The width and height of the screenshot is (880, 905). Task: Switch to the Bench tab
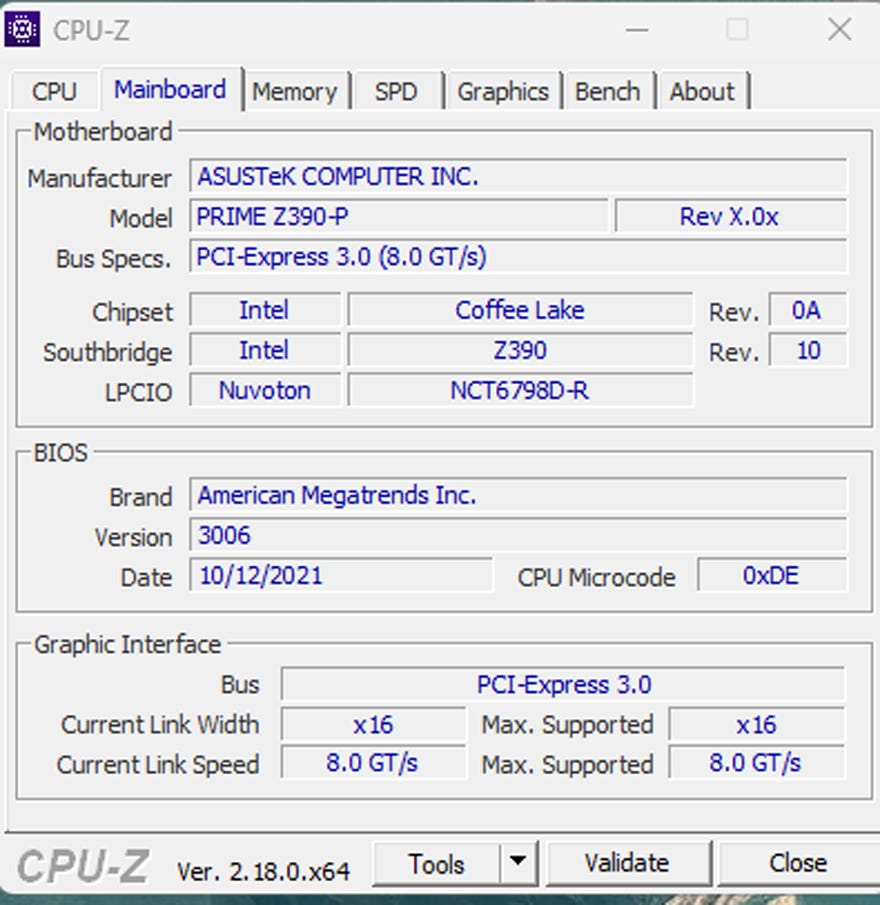click(608, 91)
